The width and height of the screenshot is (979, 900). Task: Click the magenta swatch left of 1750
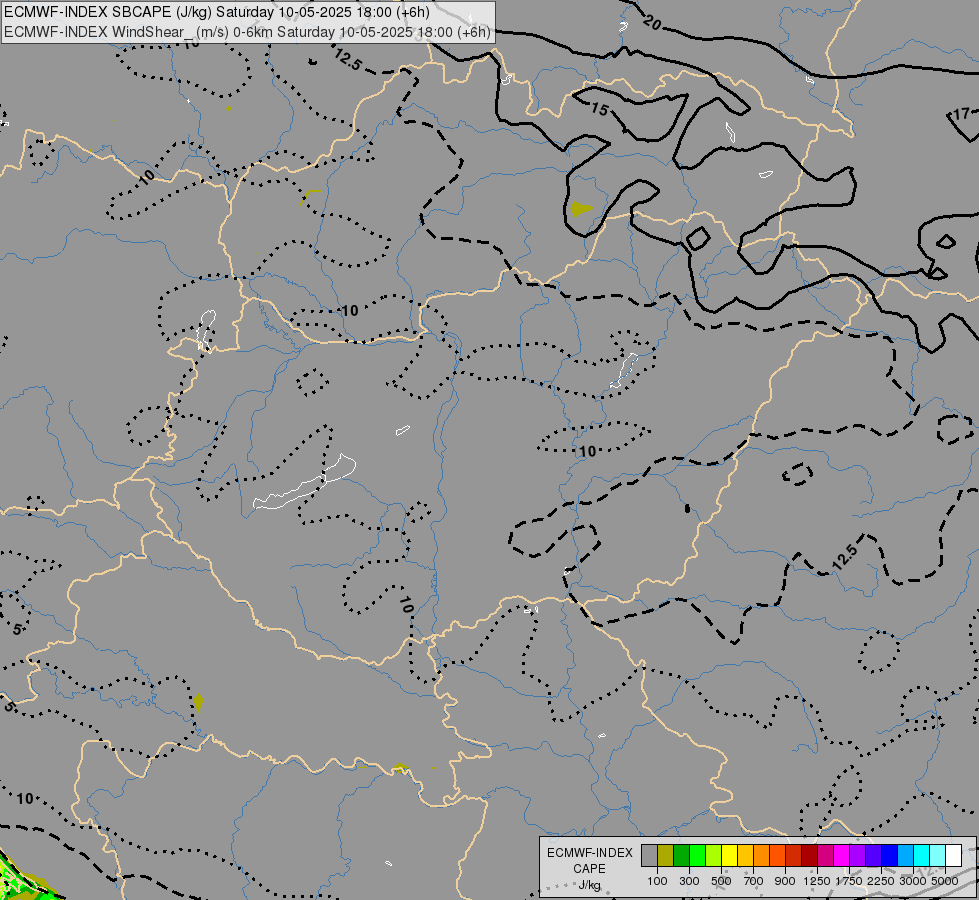click(841, 855)
